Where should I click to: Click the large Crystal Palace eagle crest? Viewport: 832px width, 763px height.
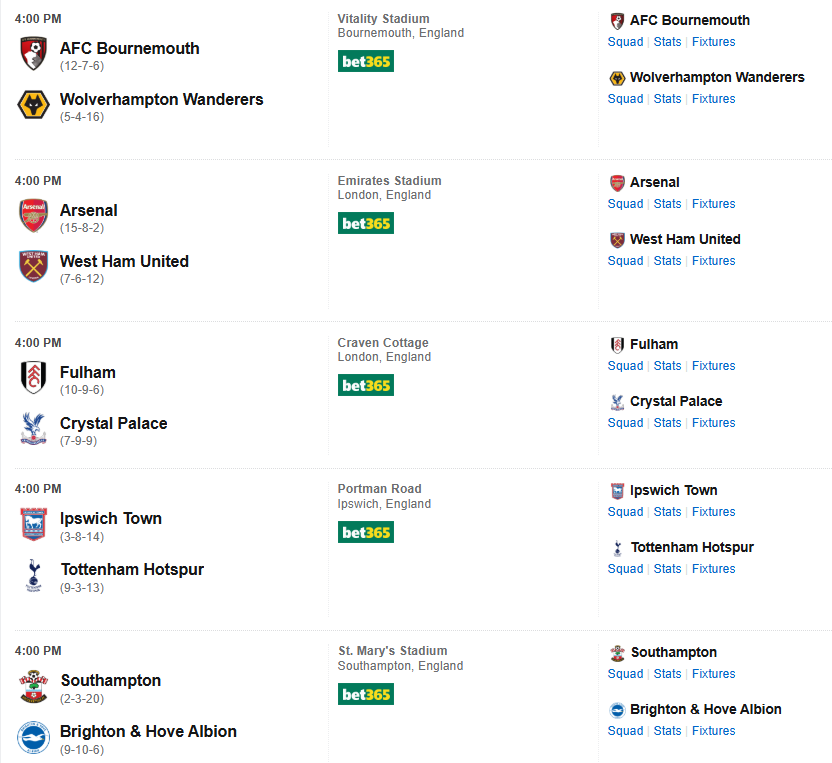coord(34,429)
